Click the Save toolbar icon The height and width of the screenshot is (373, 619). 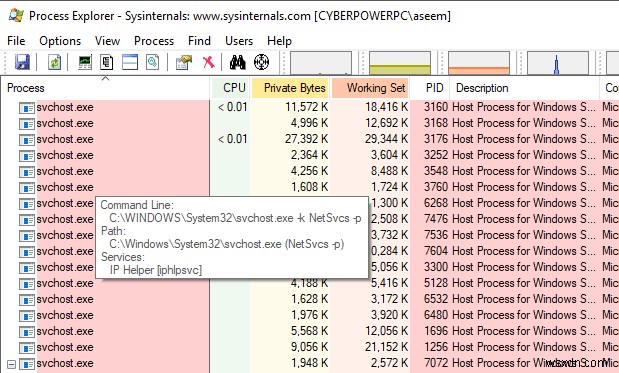(23, 62)
